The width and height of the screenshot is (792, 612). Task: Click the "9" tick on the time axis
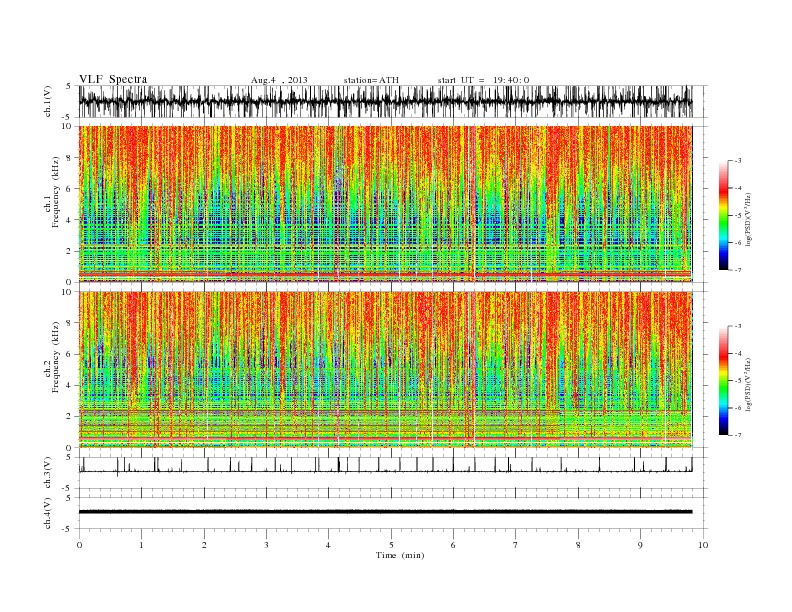pyautogui.click(x=640, y=545)
